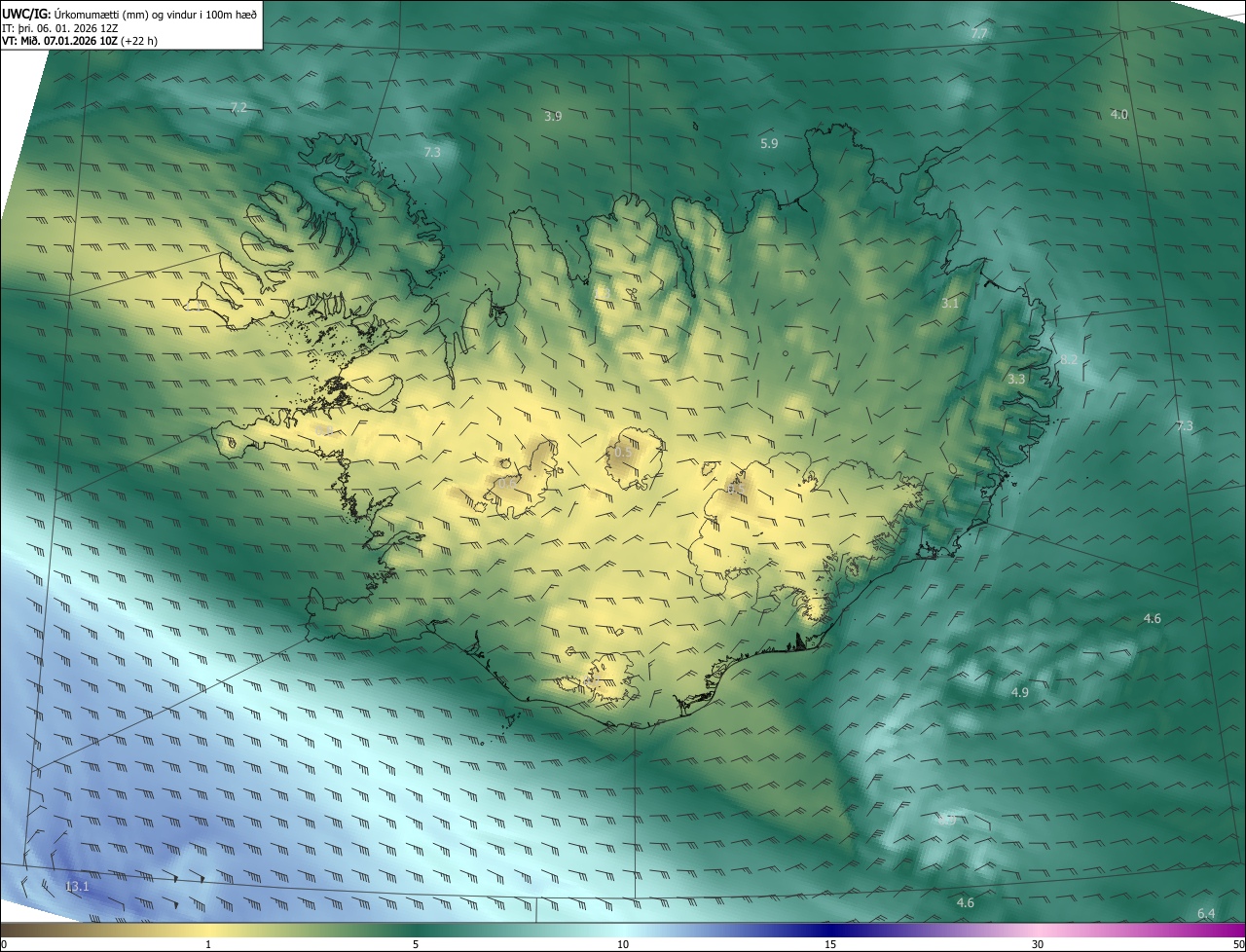The width and height of the screenshot is (1246, 952).
Task: Click the color scale tick labeled 50
Action: 1238,944
